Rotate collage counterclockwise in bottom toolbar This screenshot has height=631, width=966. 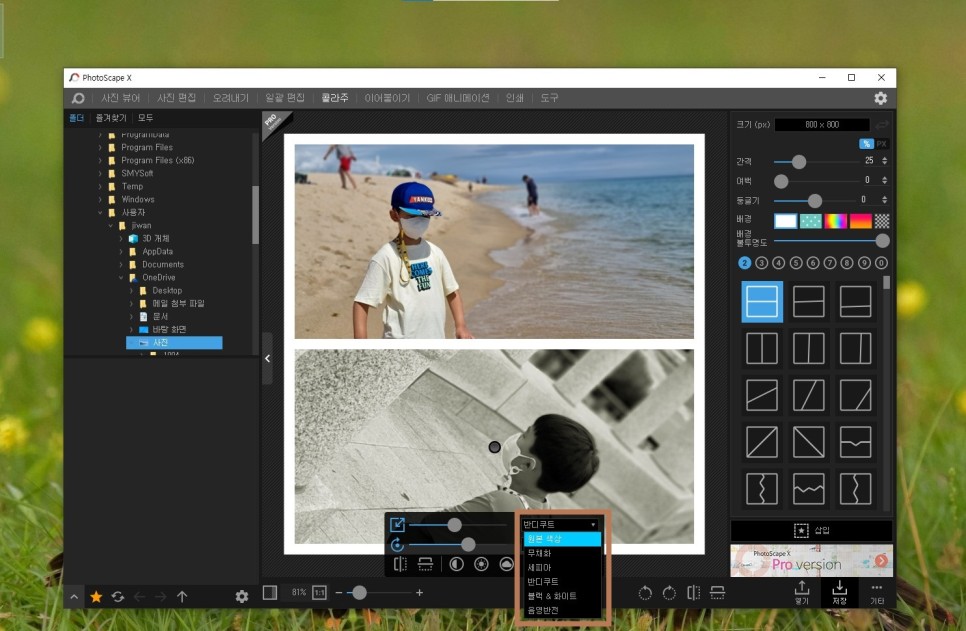tap(645, 593)
